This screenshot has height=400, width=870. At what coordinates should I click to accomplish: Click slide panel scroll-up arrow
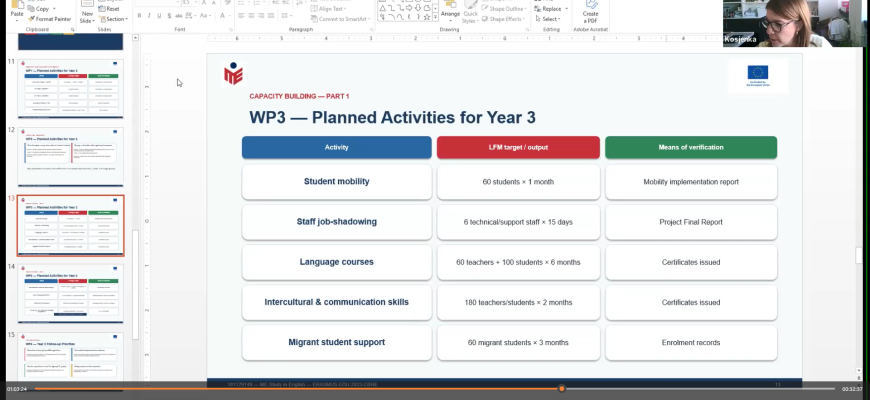pos(135,38)
